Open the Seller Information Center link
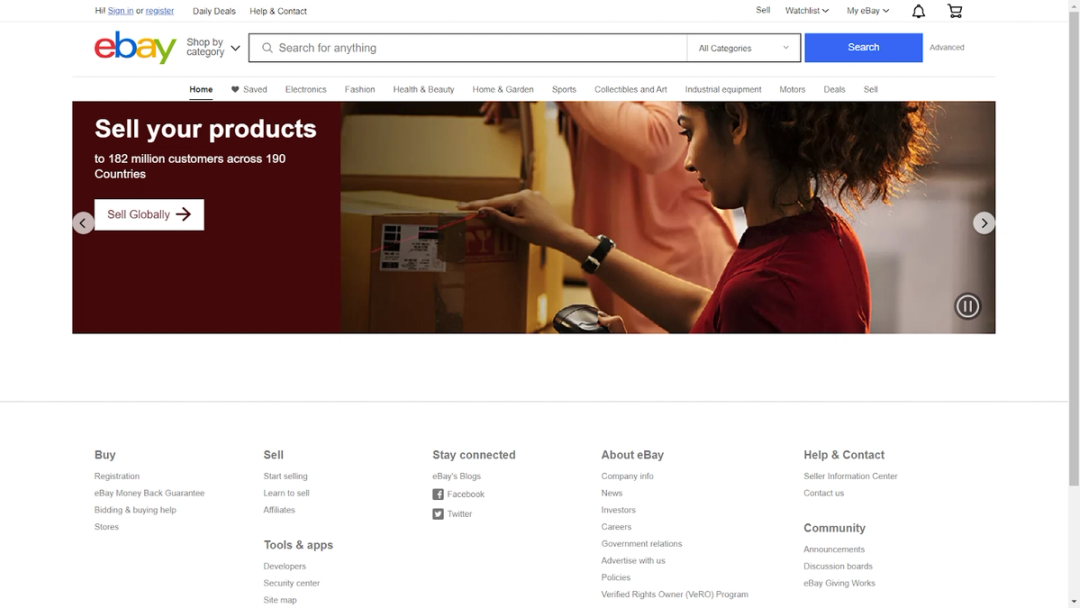This screenshot has width=1080, height=608. pos(851,476)
